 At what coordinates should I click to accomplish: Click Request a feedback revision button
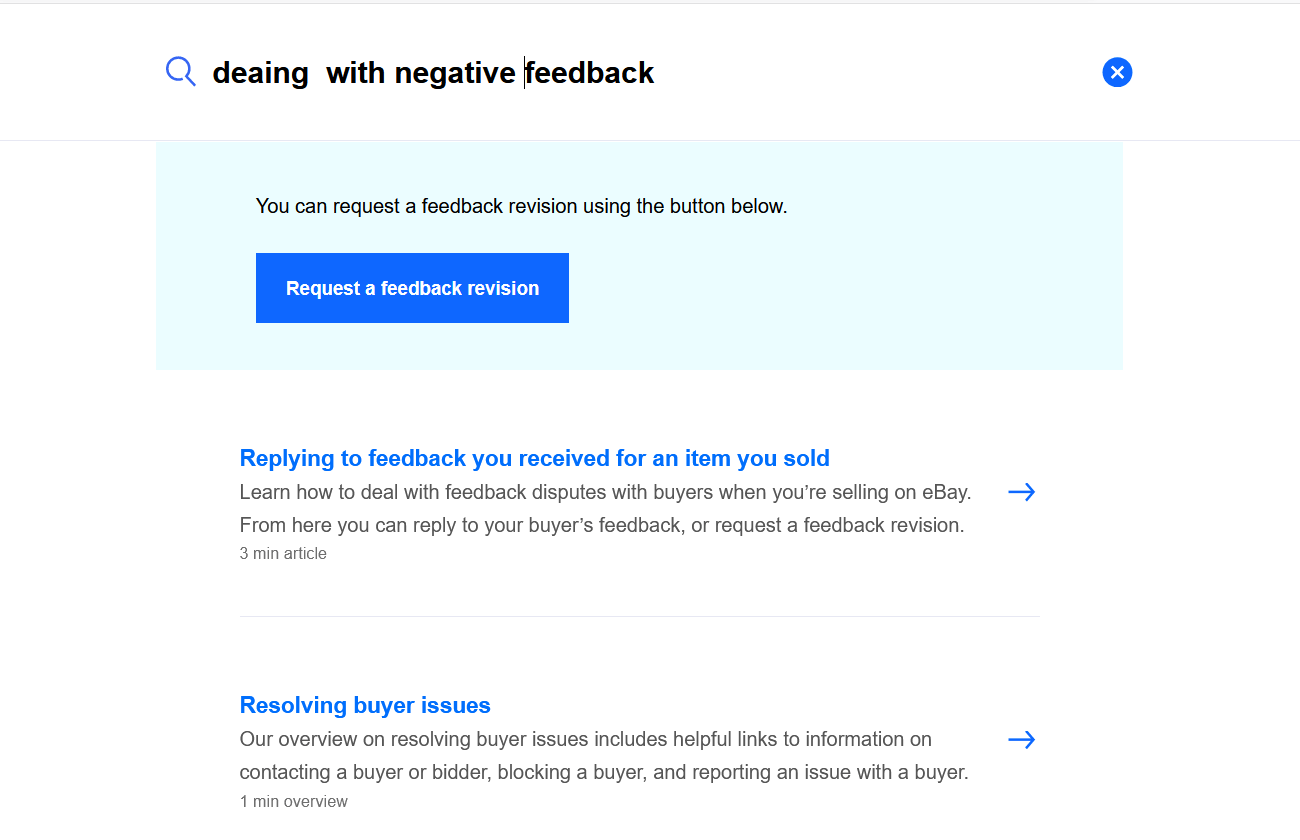pyautogui.click(x=412, y=288)
